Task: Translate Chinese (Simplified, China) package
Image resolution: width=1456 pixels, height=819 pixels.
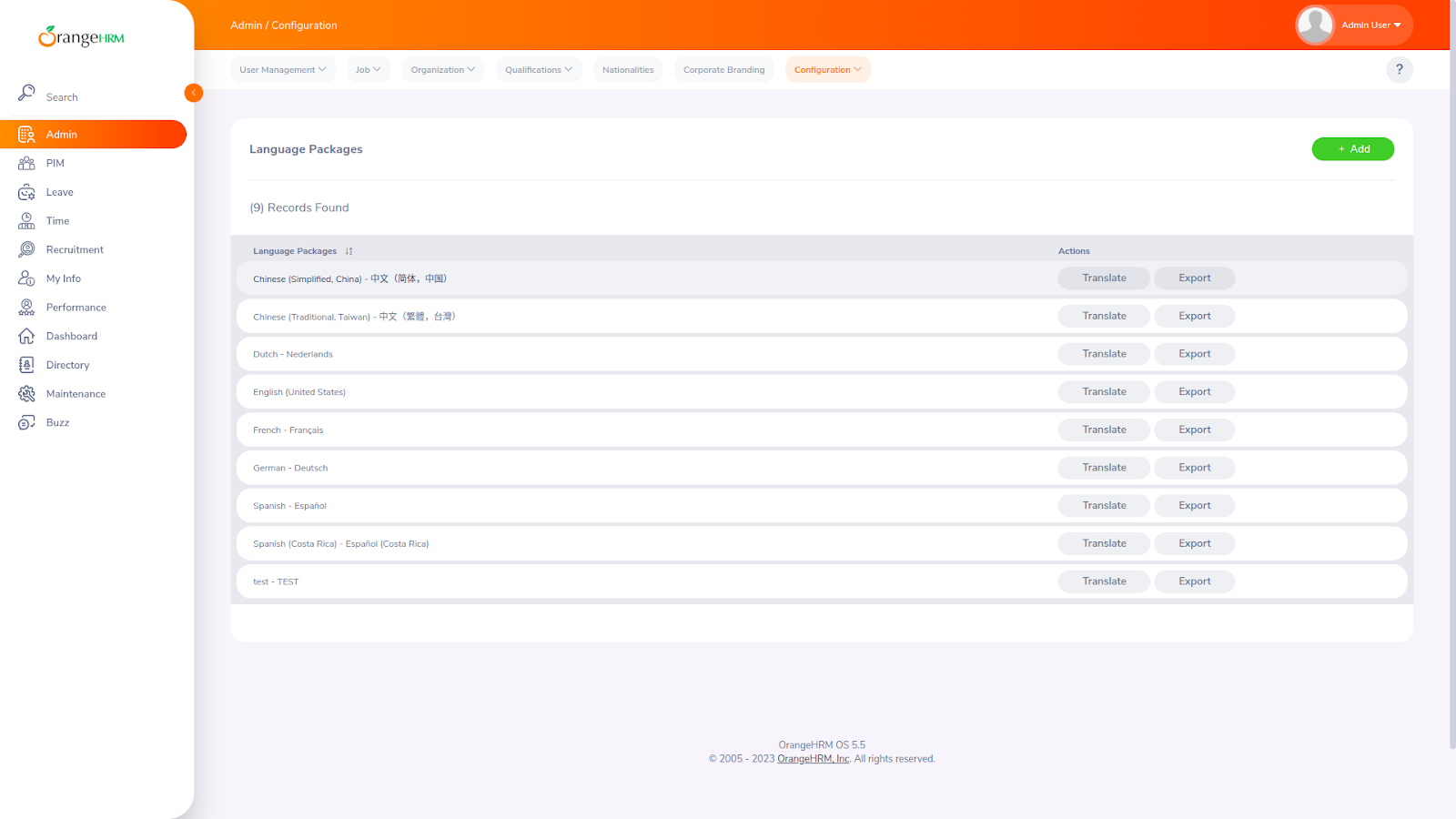Action: pyautogui.click(x=1104, y=278)
